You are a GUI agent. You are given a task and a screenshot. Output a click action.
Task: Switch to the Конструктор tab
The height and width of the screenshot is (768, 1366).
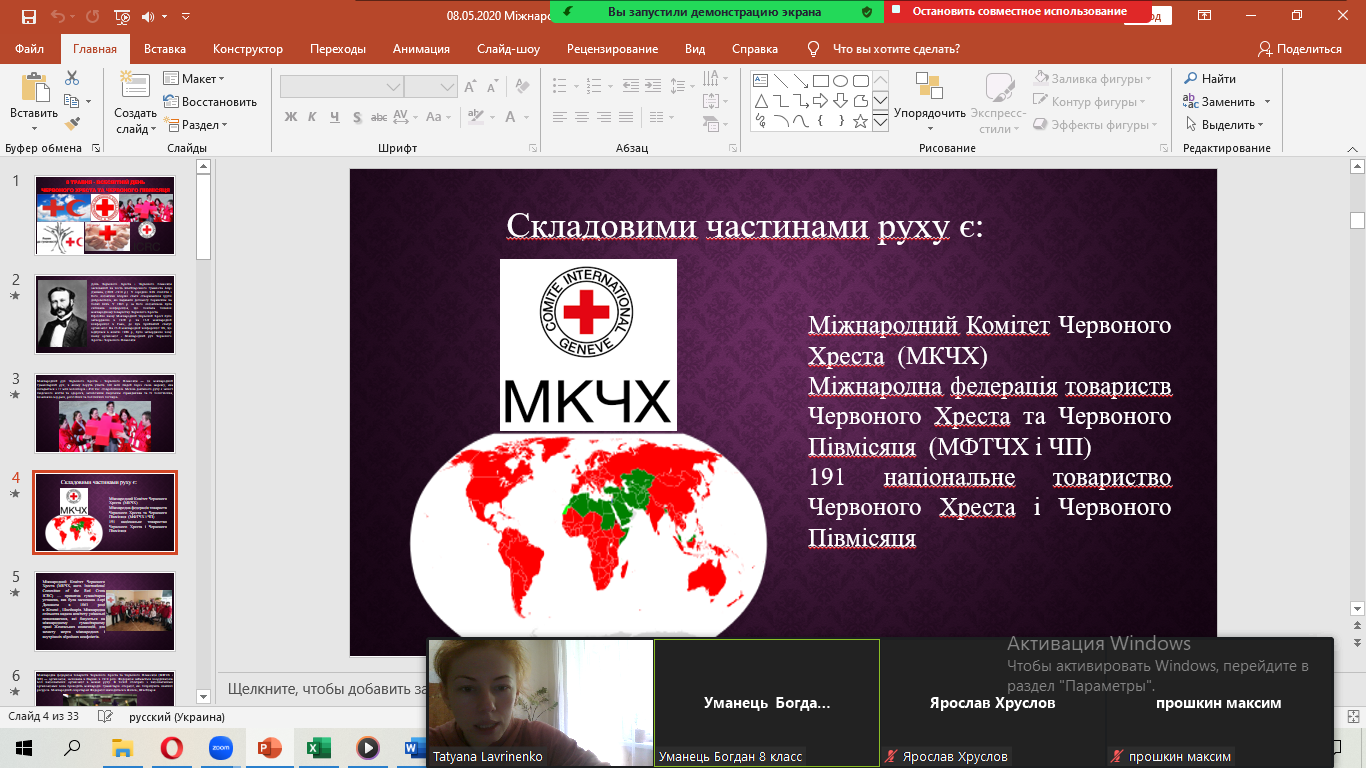pos(248,49)
